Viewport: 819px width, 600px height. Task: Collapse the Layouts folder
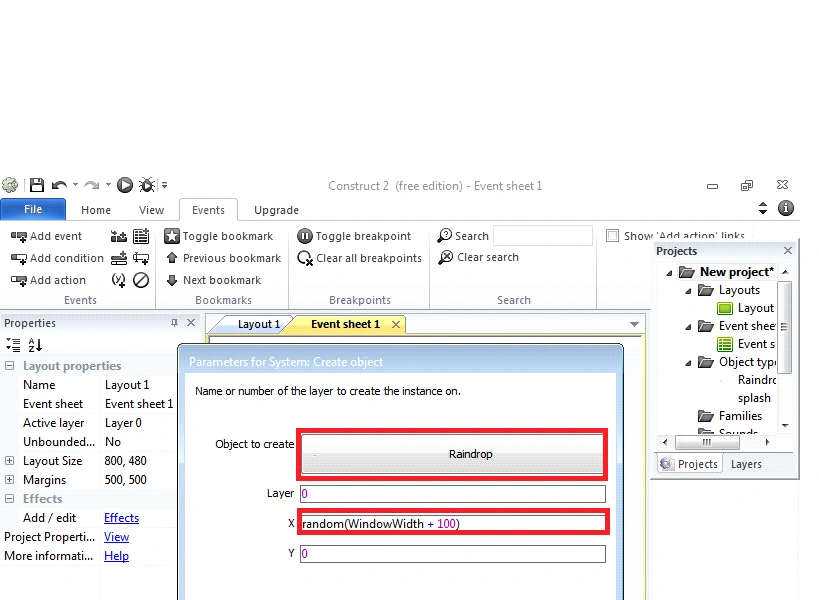pos(688,291)
